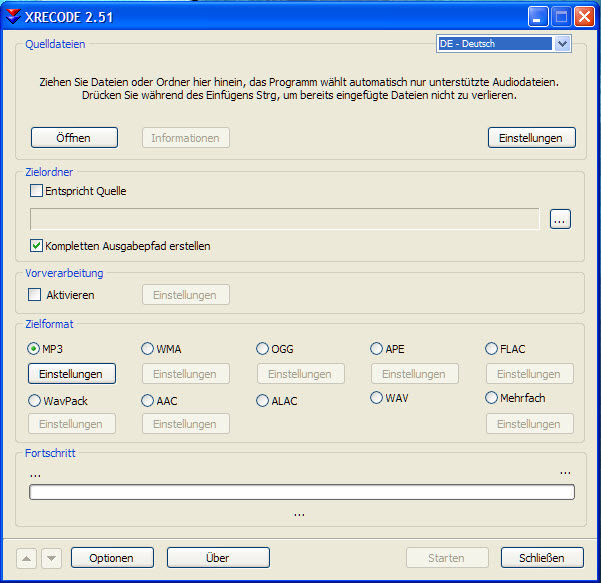The height and width of the screenshot is (583, 601).
Task: Click the Öffnen button
Action: coord(74,138)
